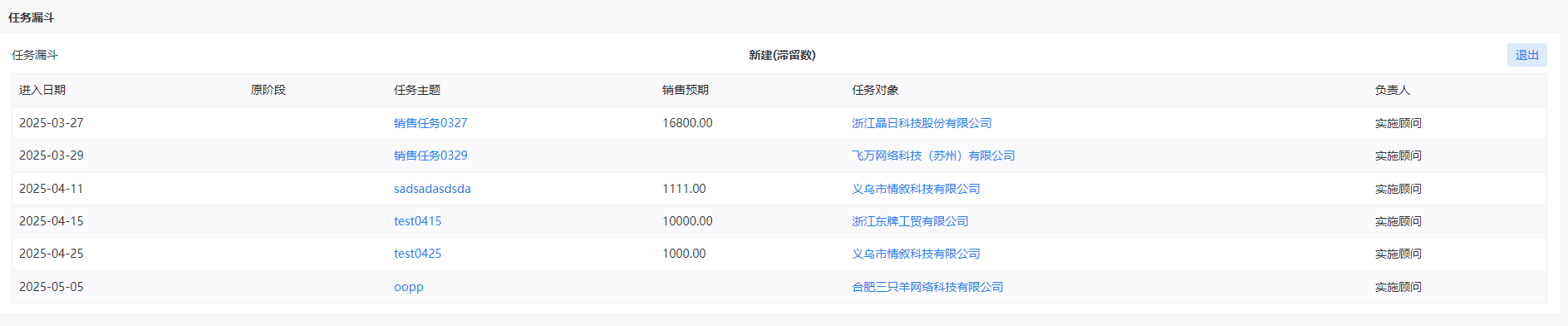This screenshot has height=326, width=1568.
Task: Select the date cell 2025-04-11
Action: [x=52, y=189]
